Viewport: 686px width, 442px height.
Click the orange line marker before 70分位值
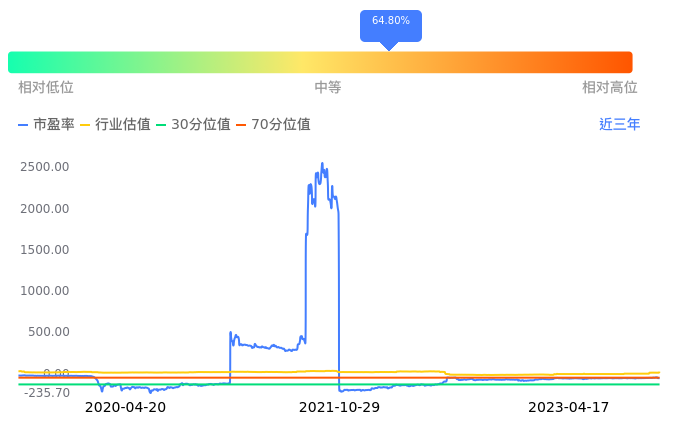[x=242, y=125]
